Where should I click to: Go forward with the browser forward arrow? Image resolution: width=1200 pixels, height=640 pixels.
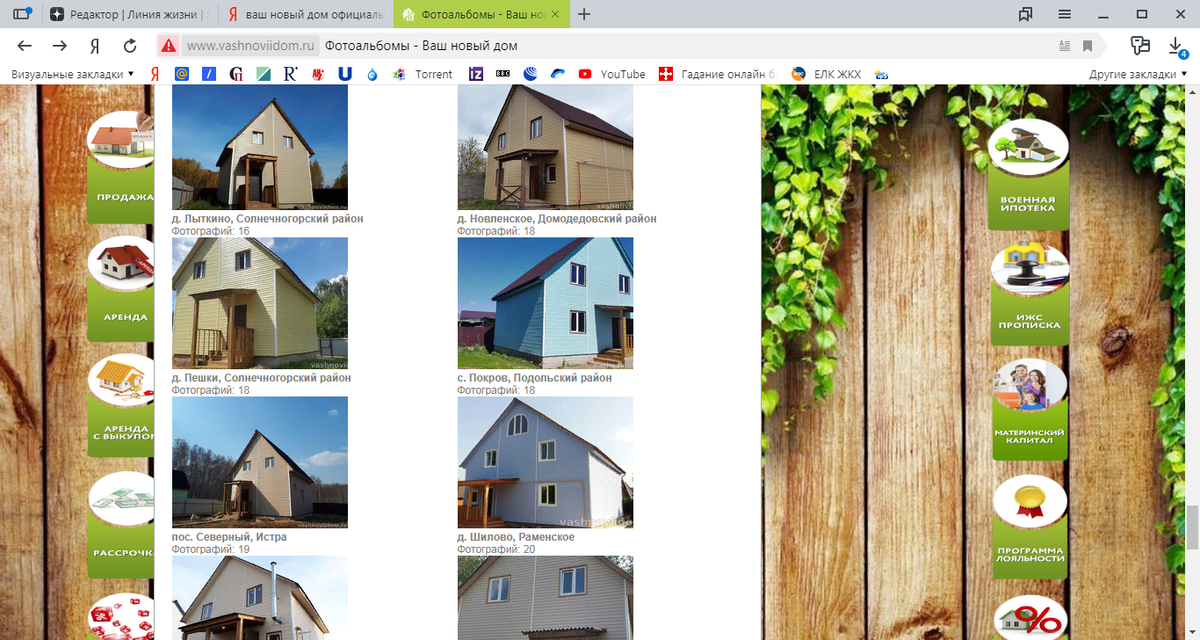(x=60, y=46)
